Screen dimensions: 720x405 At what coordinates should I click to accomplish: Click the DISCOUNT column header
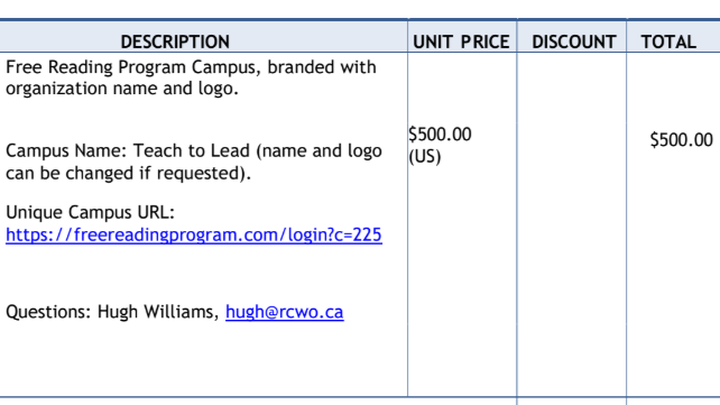pos(573,42)
